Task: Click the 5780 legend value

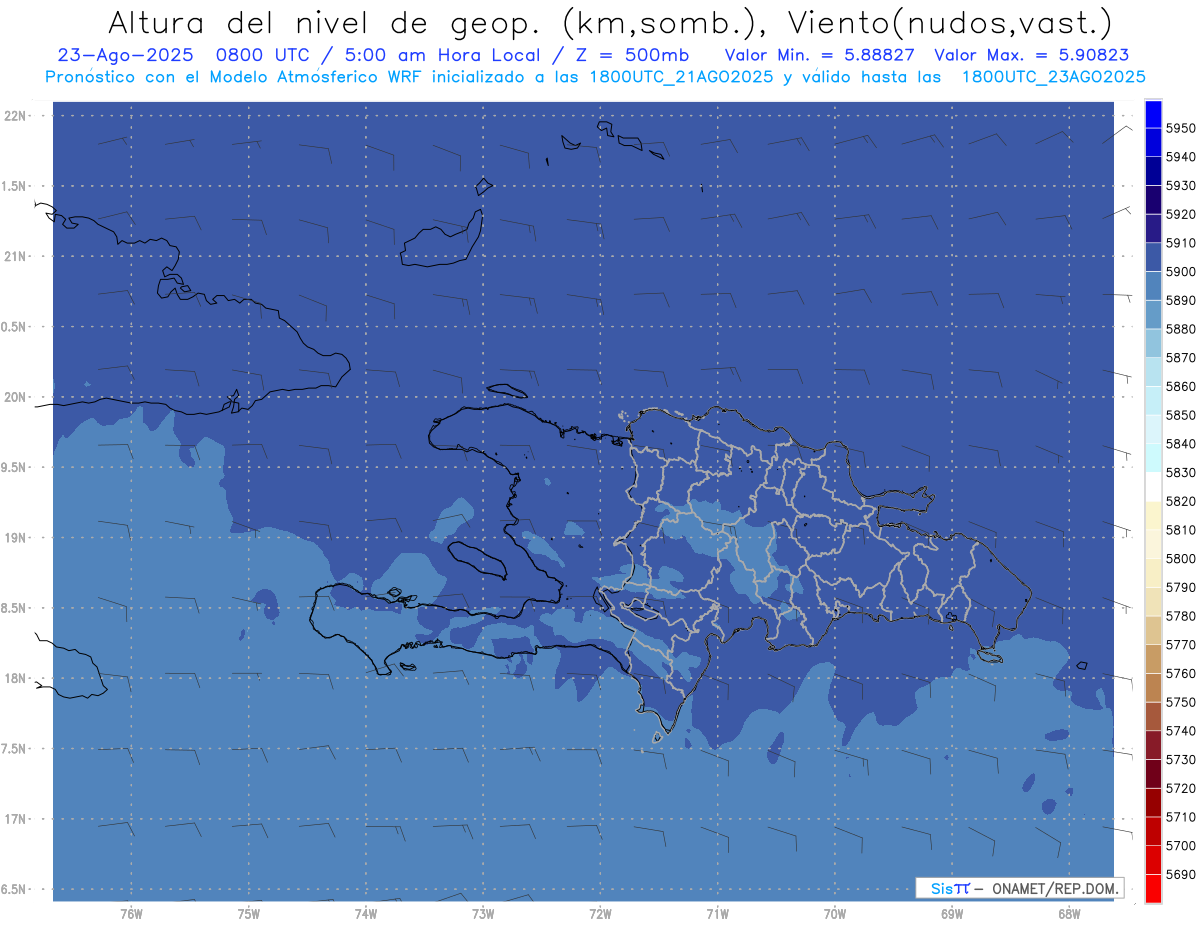Action: (1180, 616)
